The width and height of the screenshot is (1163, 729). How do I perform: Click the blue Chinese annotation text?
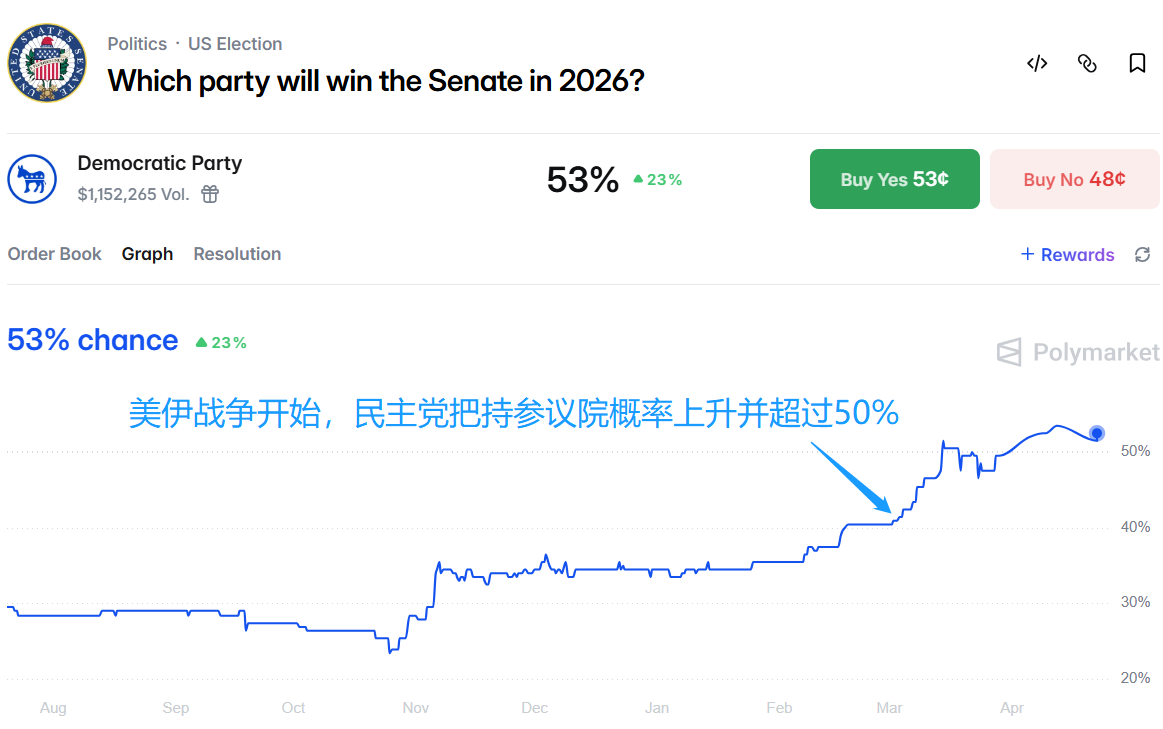tap(513, 413)
